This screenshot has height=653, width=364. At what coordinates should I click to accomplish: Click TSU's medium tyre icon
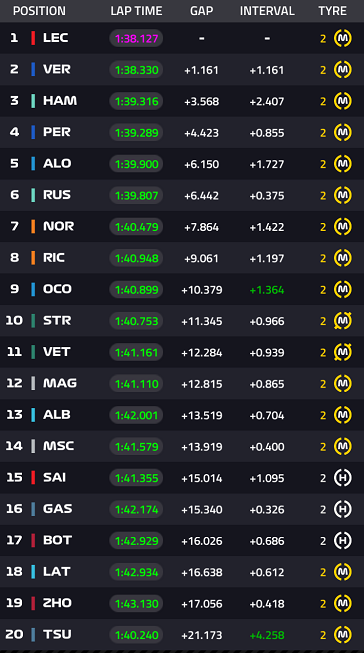coord(343,635)
